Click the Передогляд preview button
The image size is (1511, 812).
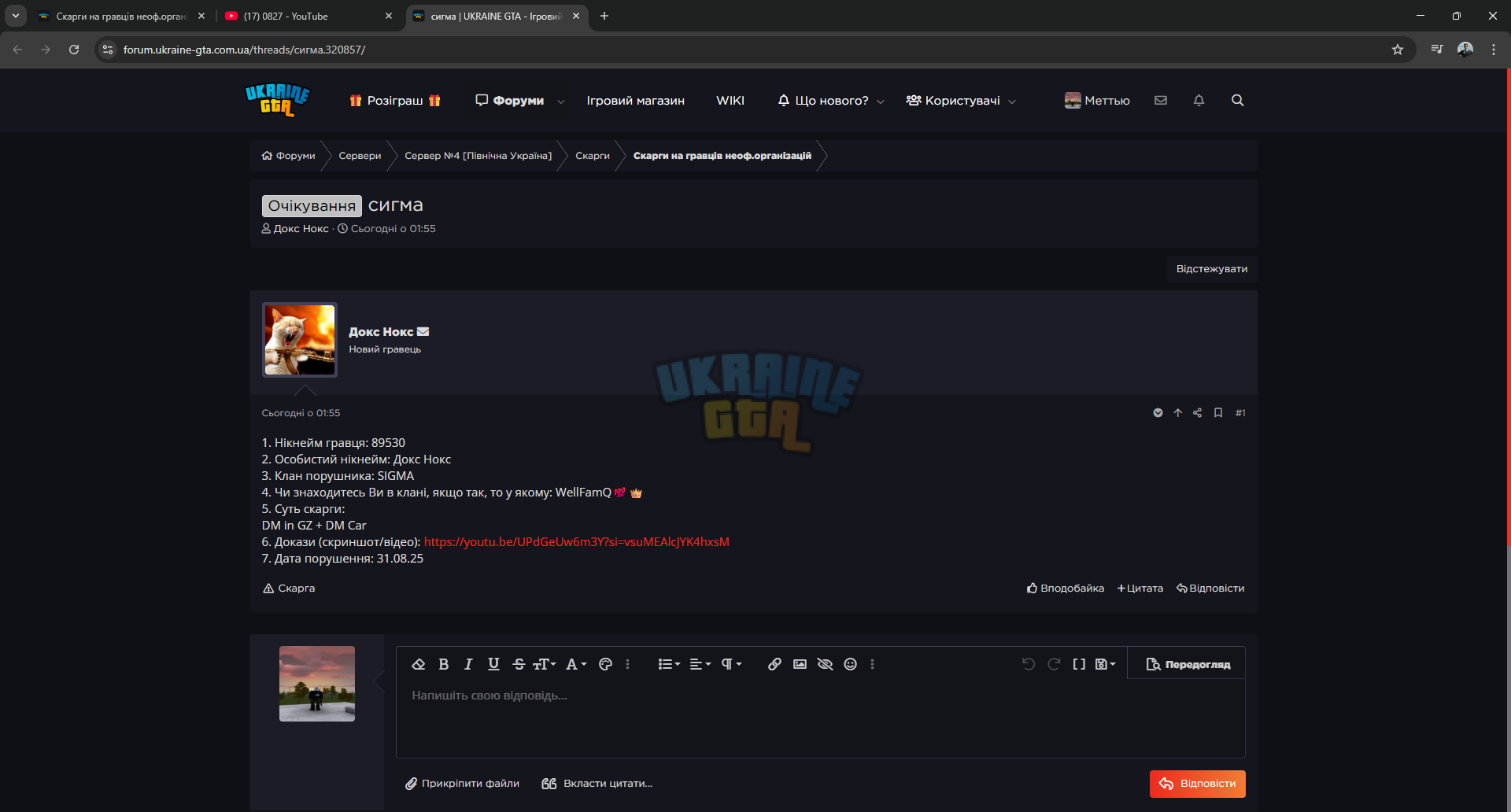(x=1188, y=664)
